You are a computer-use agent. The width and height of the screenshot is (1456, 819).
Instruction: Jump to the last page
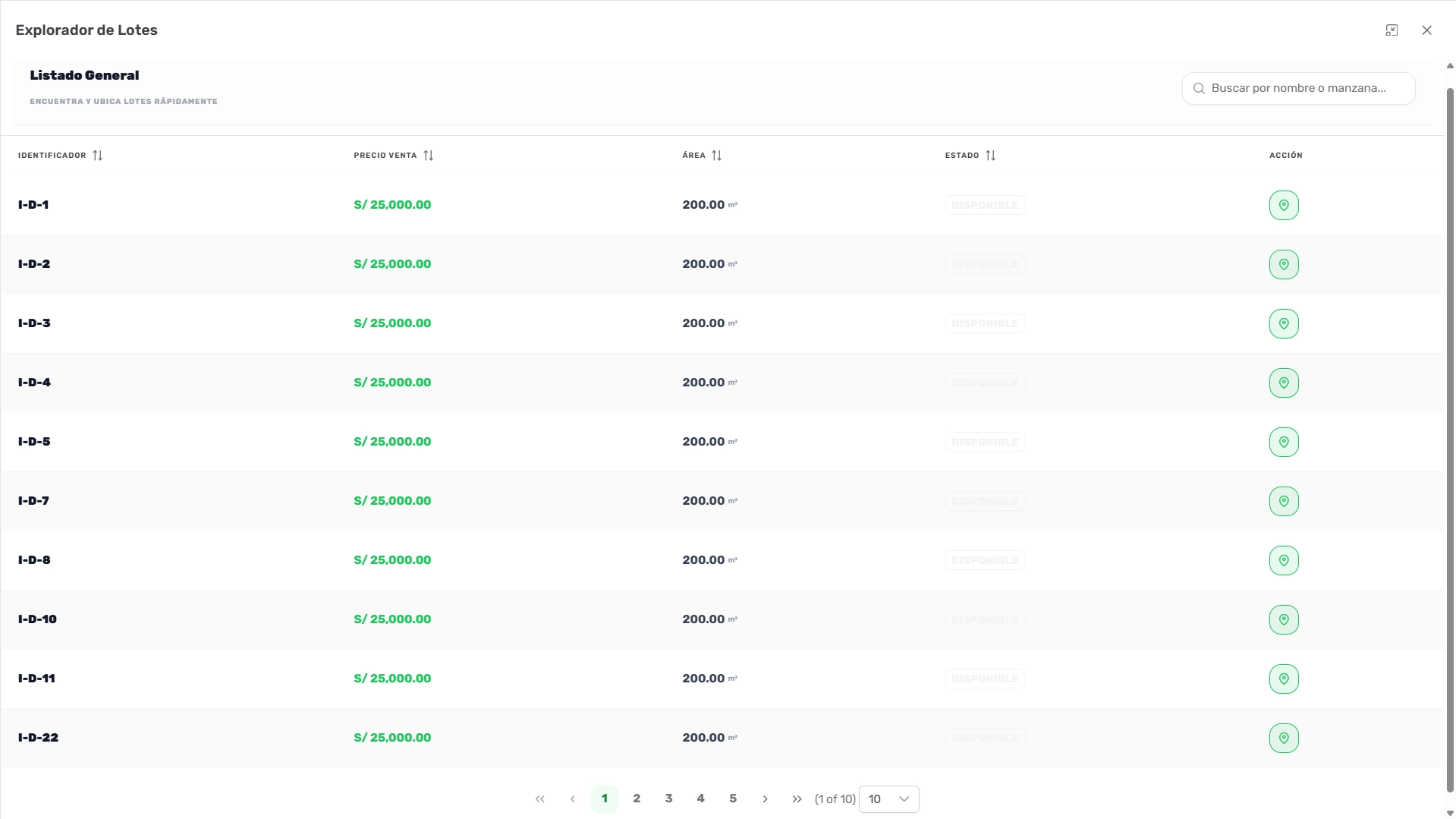(797, 799)
